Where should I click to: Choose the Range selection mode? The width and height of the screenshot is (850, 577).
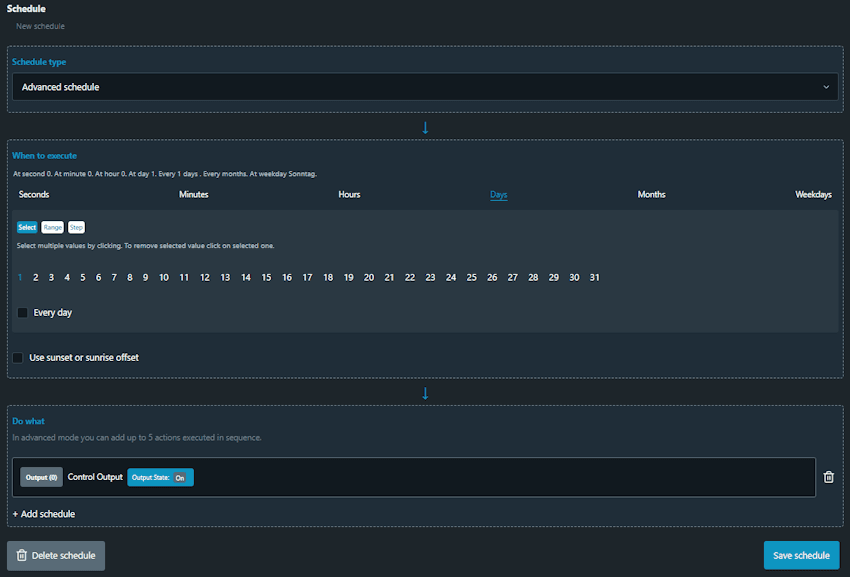coord(53,227)
